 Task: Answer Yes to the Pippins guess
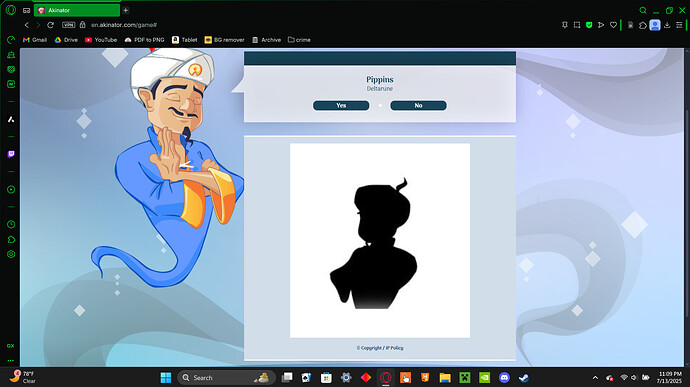tap(341, 105)
